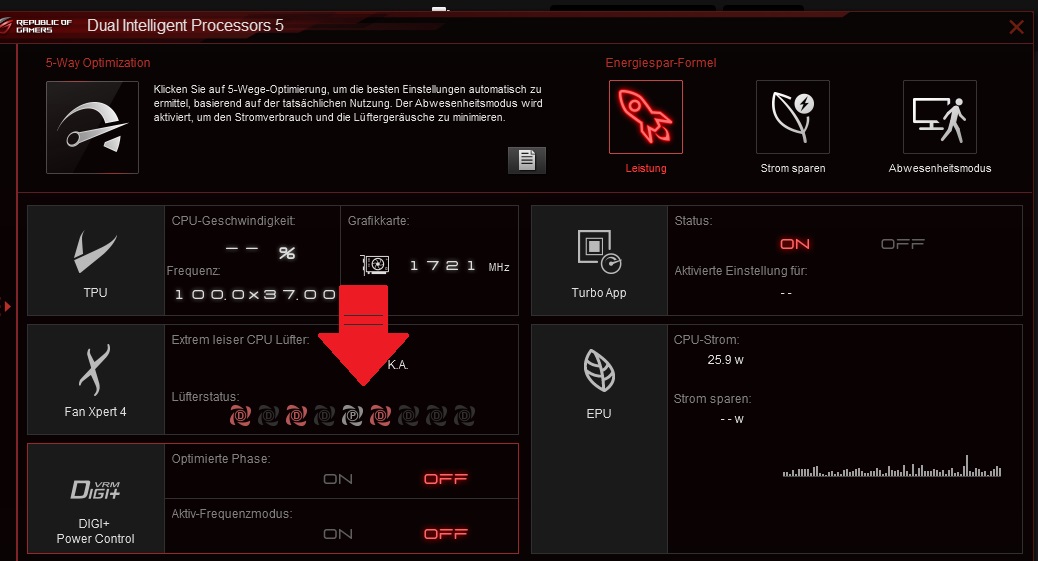Click the '-- w' power saving value
Screen dimensions: 1038x561
[731, 419]
